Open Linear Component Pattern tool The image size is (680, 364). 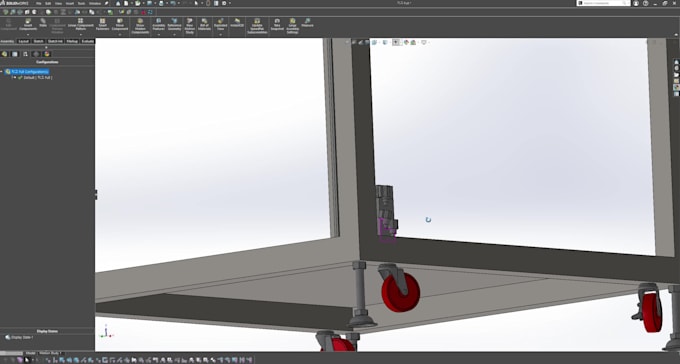click(x=81, y=24)
